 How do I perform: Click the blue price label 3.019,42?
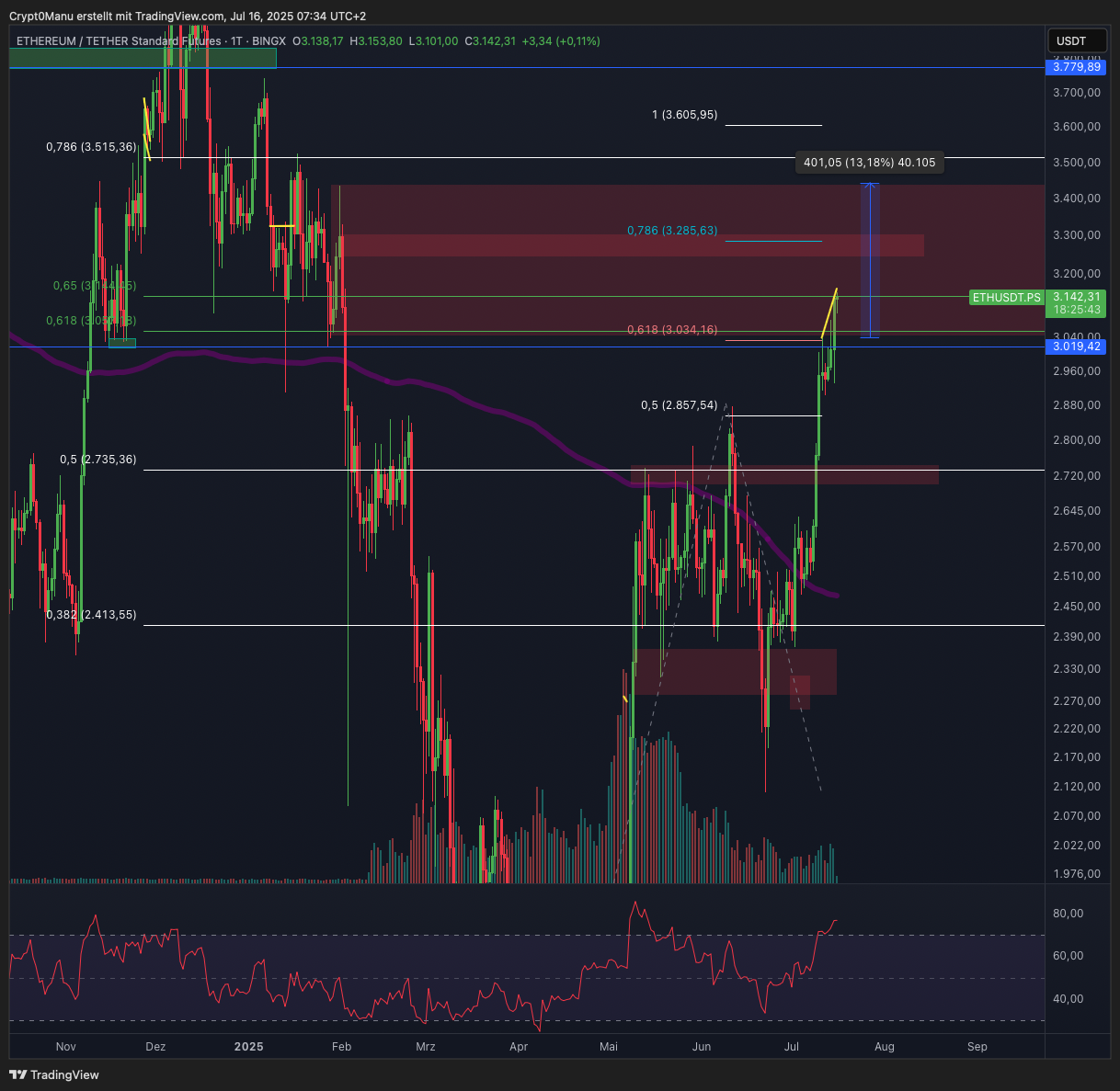(x=1077, y=347)
